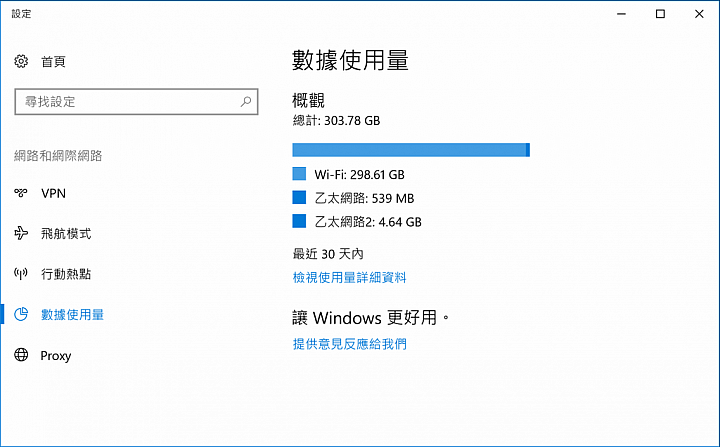Click the 乙太網路 539 MB color square
This screenshot has width=720, height=447.
(x=299, y=198)
